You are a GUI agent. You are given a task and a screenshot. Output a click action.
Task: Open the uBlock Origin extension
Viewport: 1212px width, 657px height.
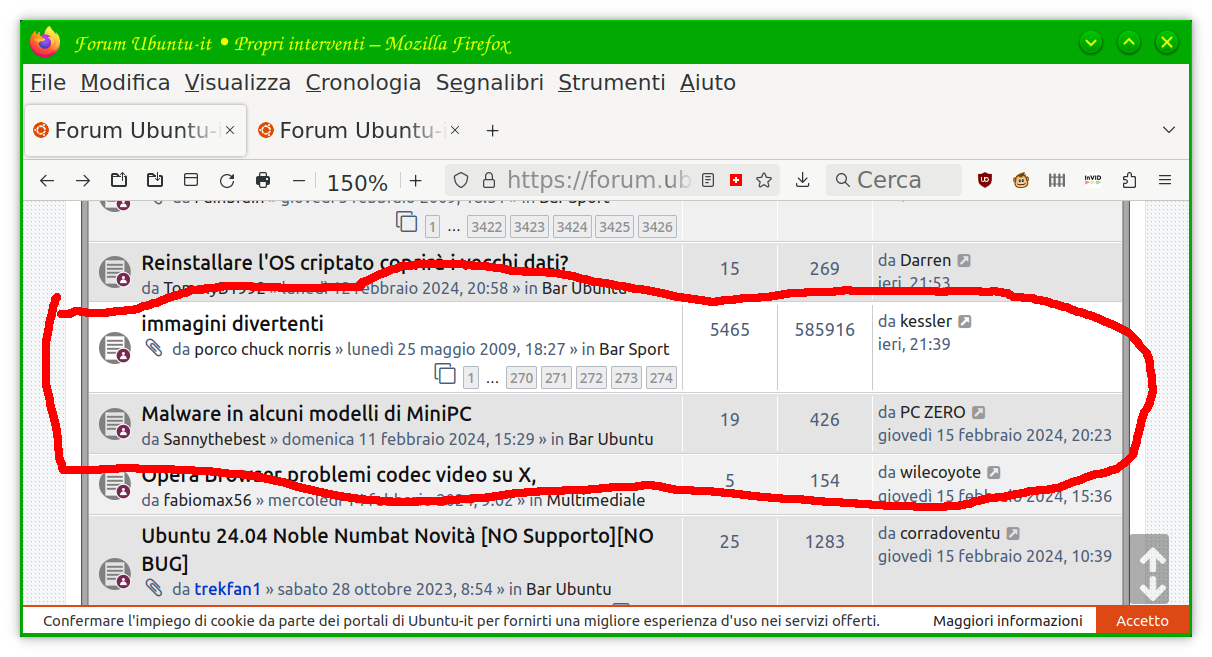985,181
